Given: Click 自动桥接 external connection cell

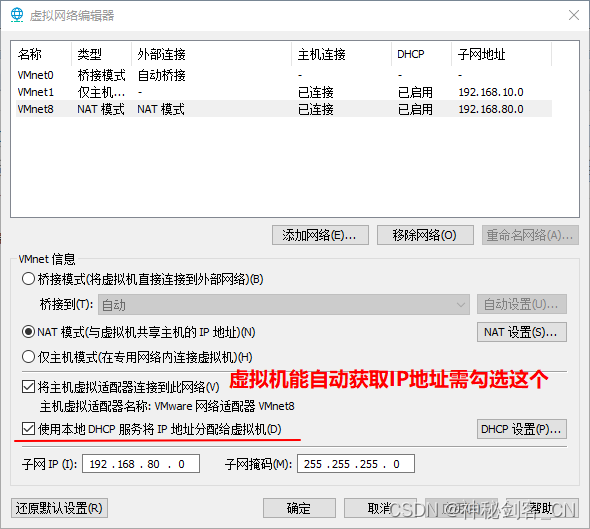Looking at the screenshot, I should point(161,75).
